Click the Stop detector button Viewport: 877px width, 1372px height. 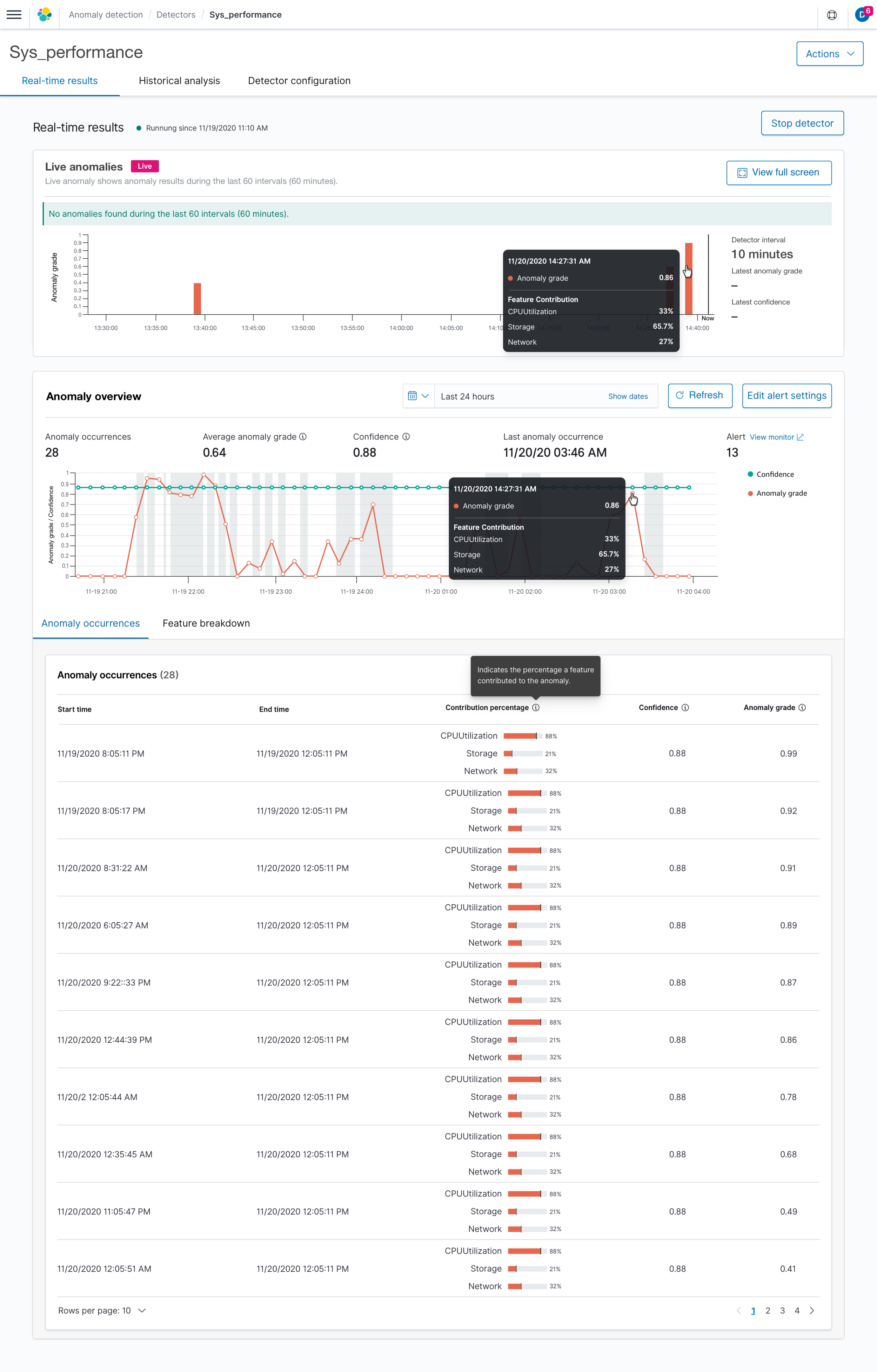click(802, 123)
